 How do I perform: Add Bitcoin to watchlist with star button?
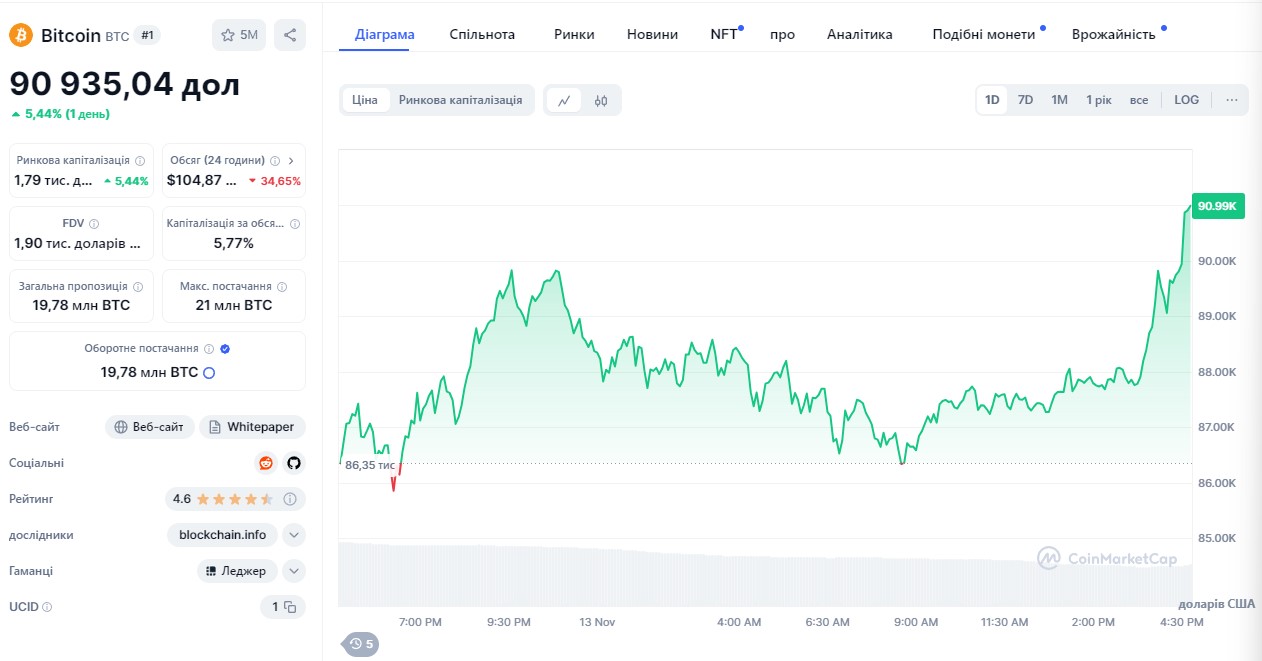click(239, 35)
